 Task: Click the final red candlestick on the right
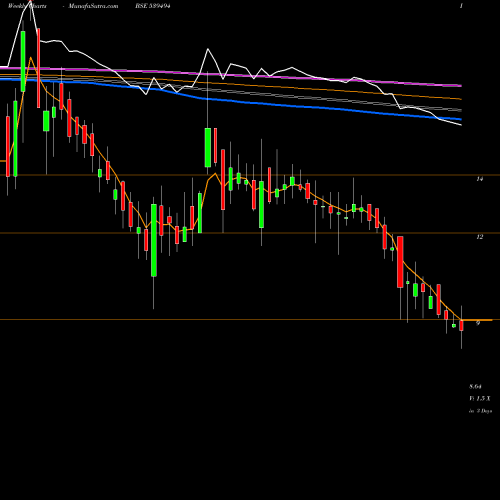point(462,325)
